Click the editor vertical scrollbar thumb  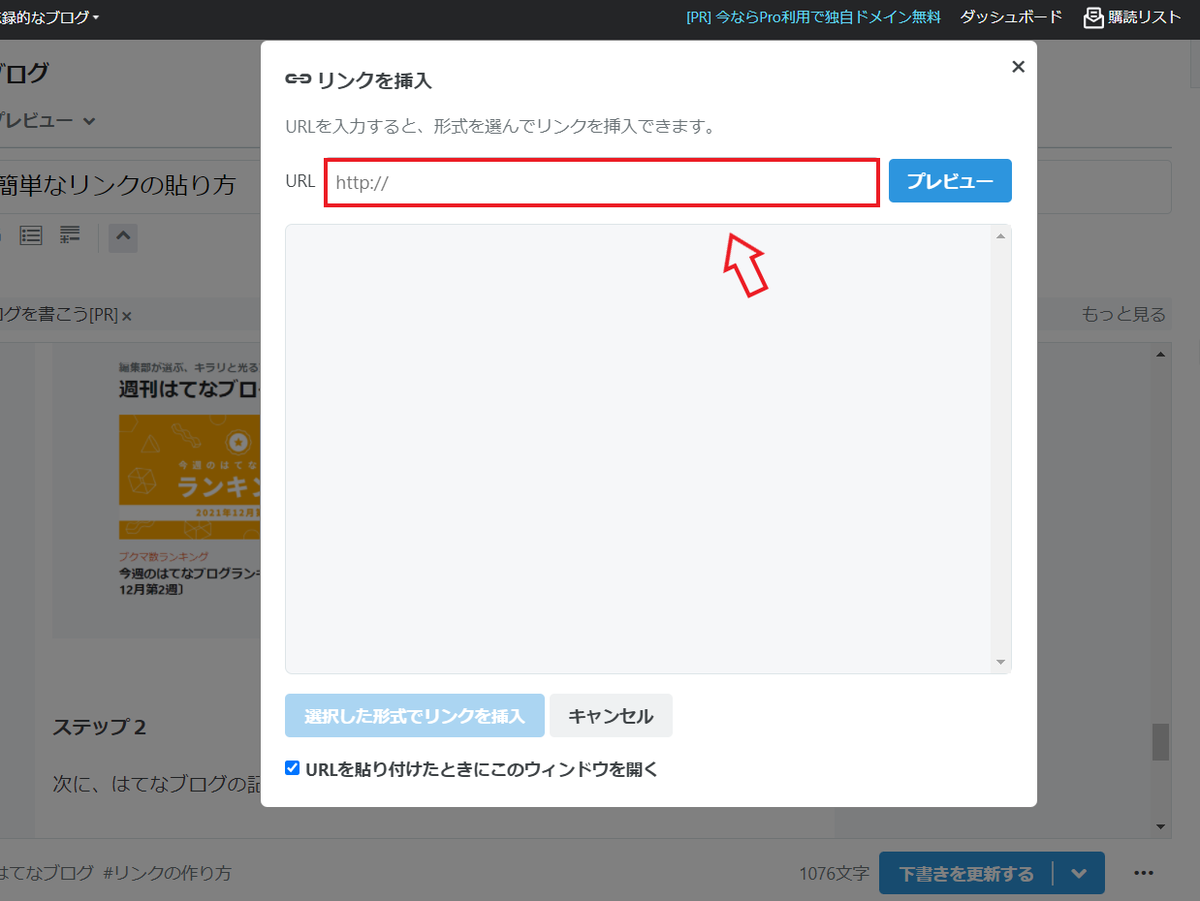click(1161, 743)
